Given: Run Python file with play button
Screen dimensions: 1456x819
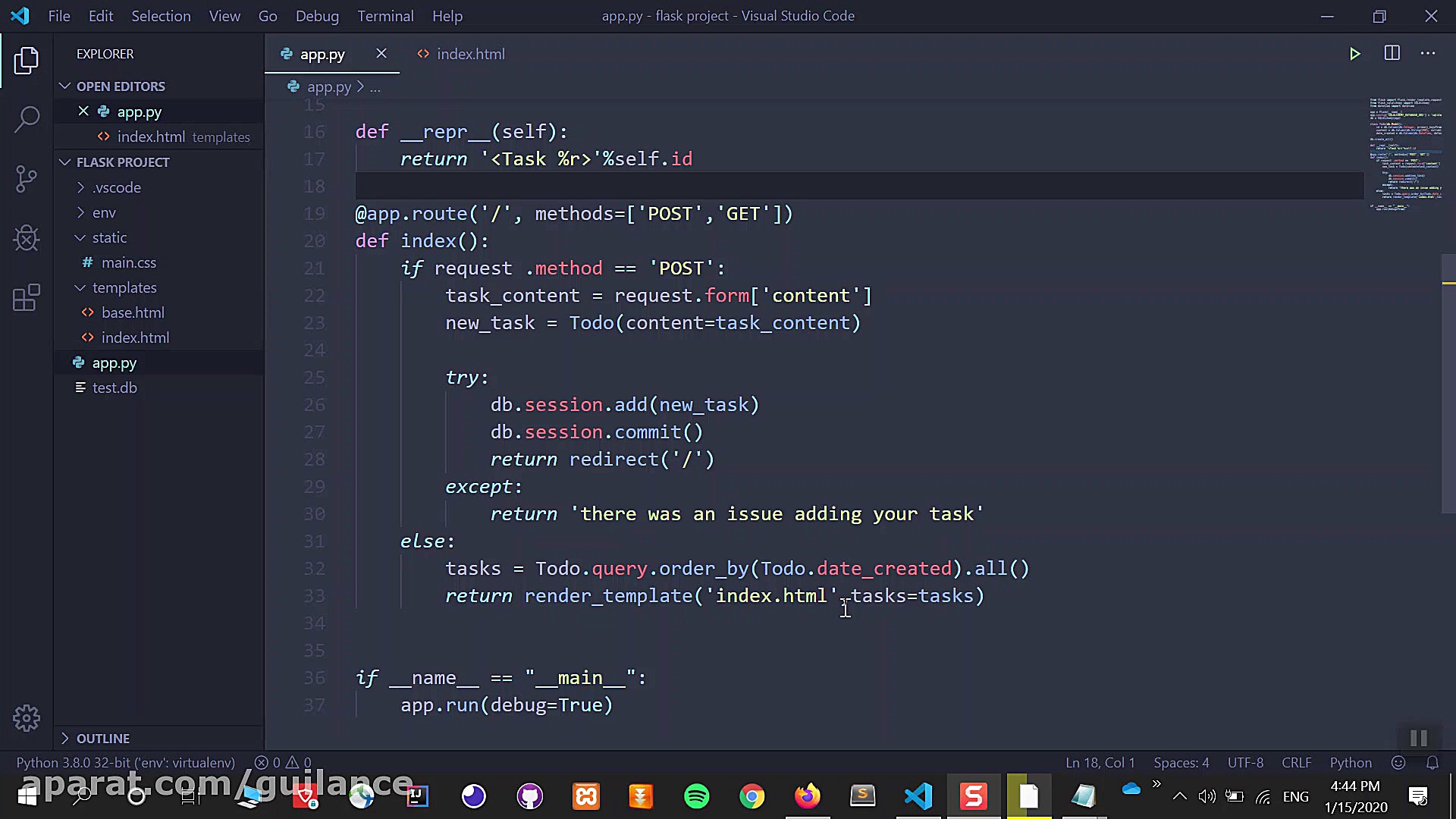Looking at the screenshot, I should [1354, 54].
